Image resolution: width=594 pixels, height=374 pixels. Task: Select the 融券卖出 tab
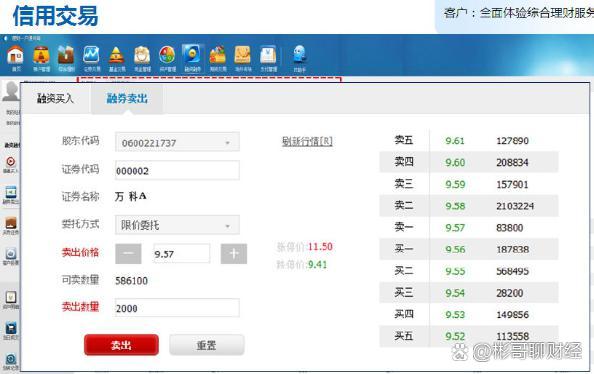click(127, 99)
